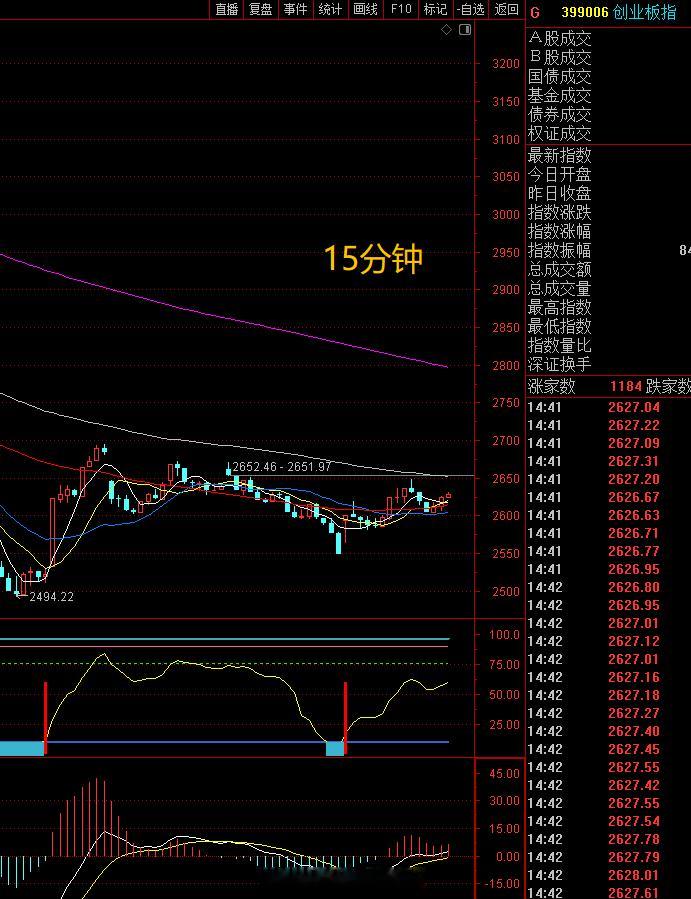Select the 基金成交 row
691x899 pixels.
point(609,95)
